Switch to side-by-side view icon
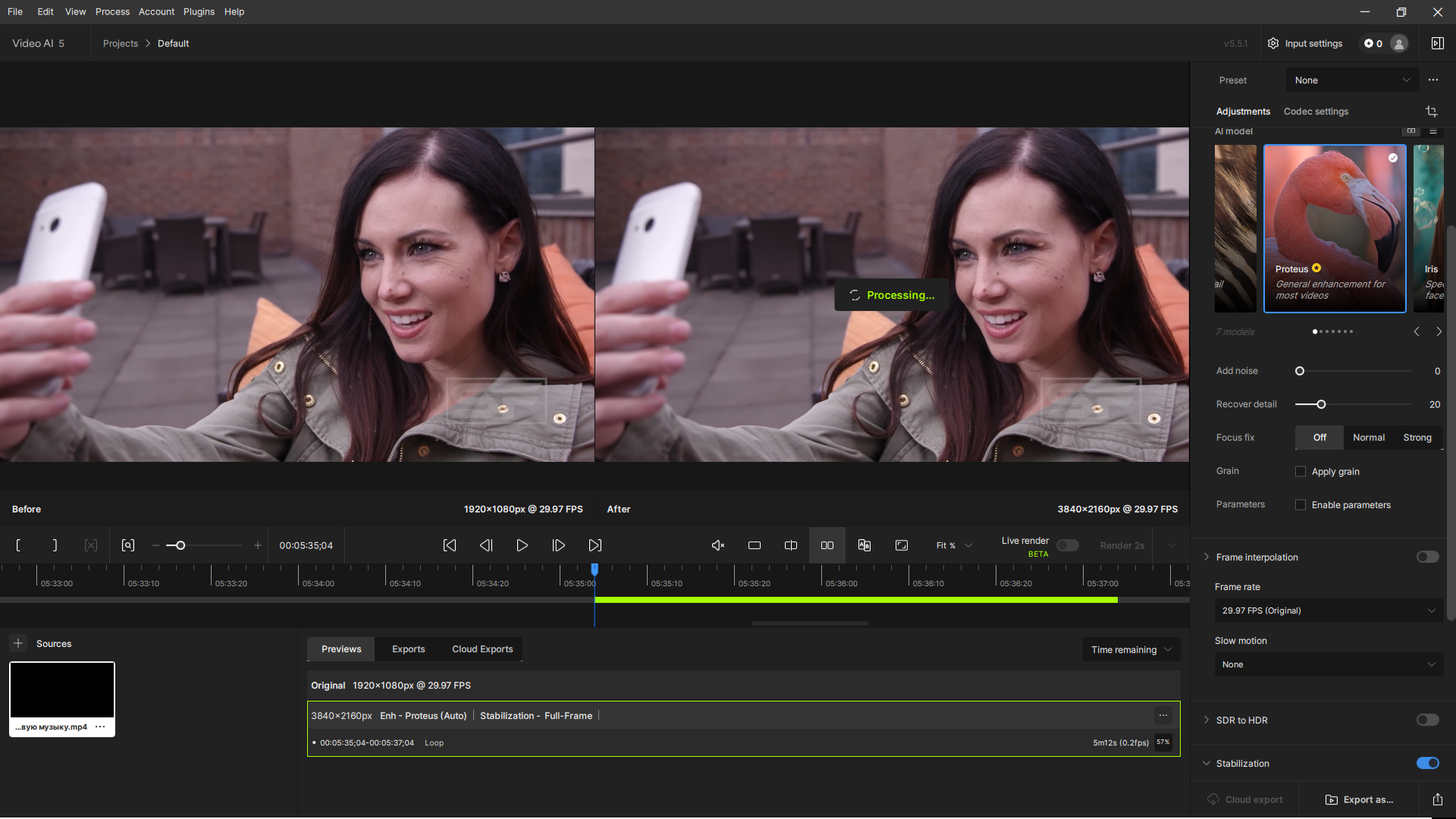 pos(827,545)
